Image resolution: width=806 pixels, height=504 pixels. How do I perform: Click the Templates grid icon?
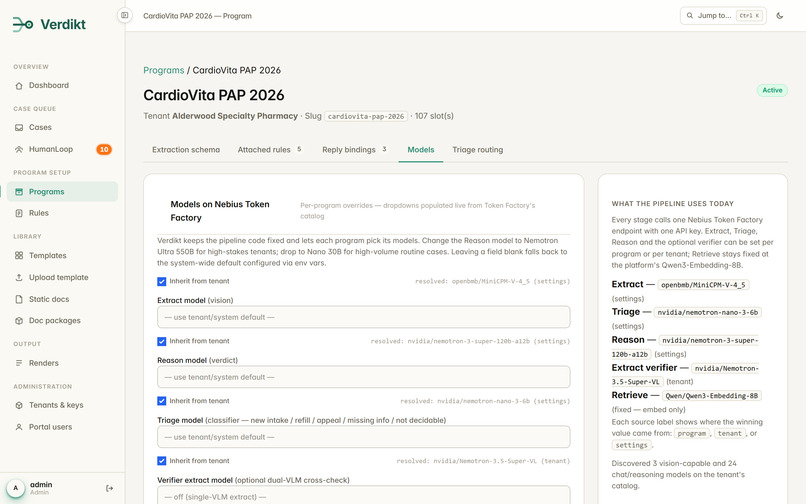coord(19,256)
